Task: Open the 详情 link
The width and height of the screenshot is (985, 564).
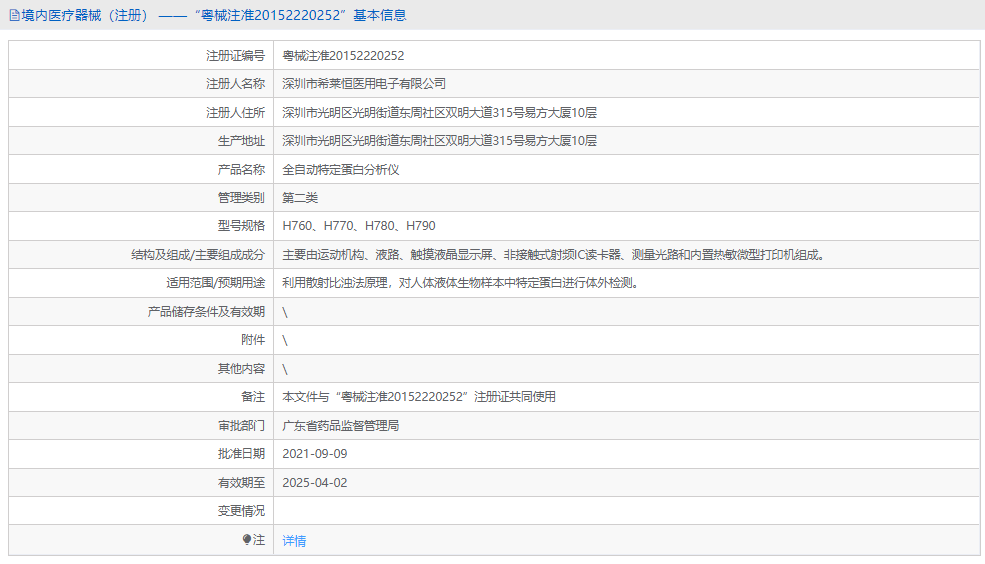Action: 294,541
